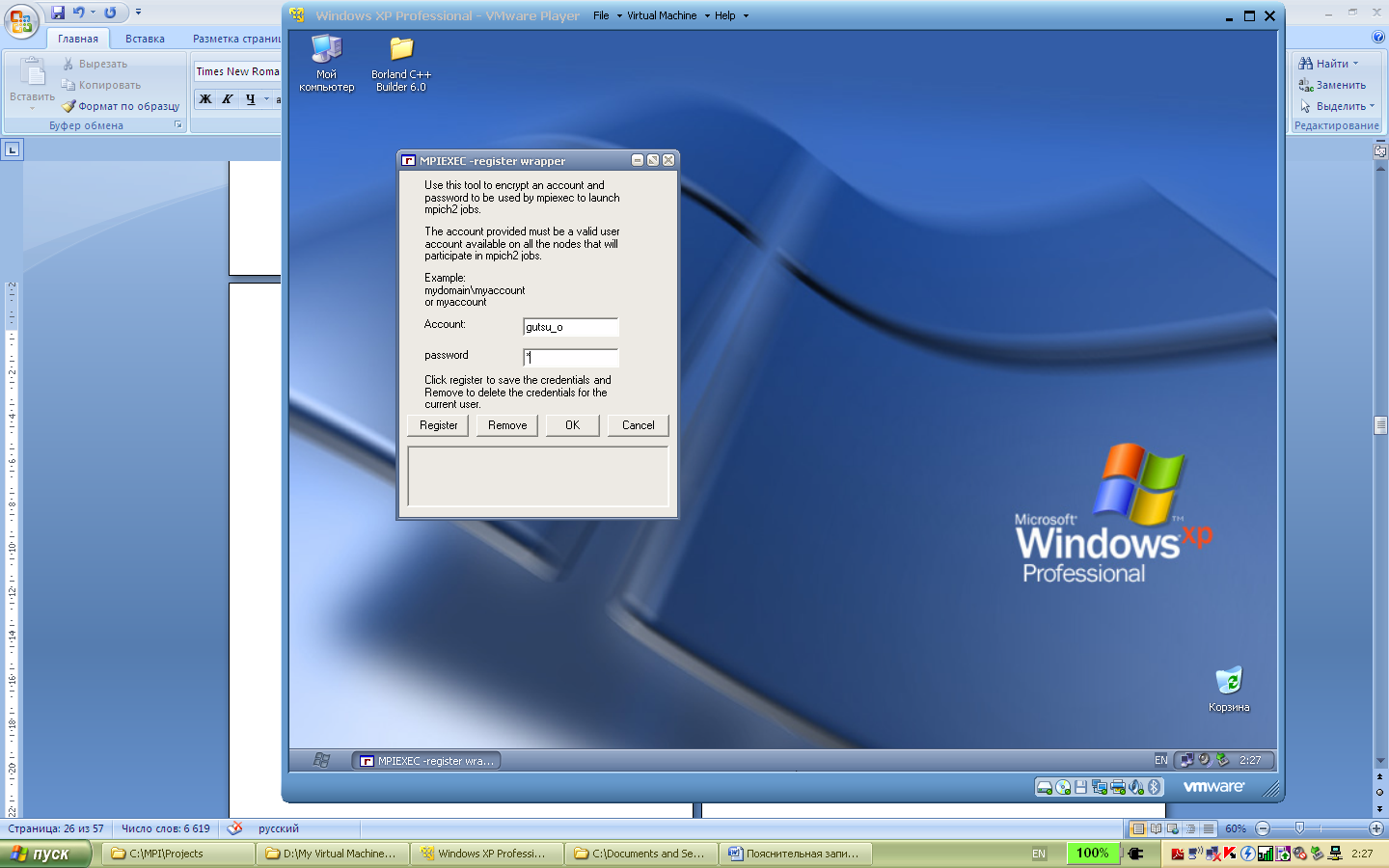Screen dimensions: 1389x868
Task: Click Копировать copy command
Action: point(101,85)
